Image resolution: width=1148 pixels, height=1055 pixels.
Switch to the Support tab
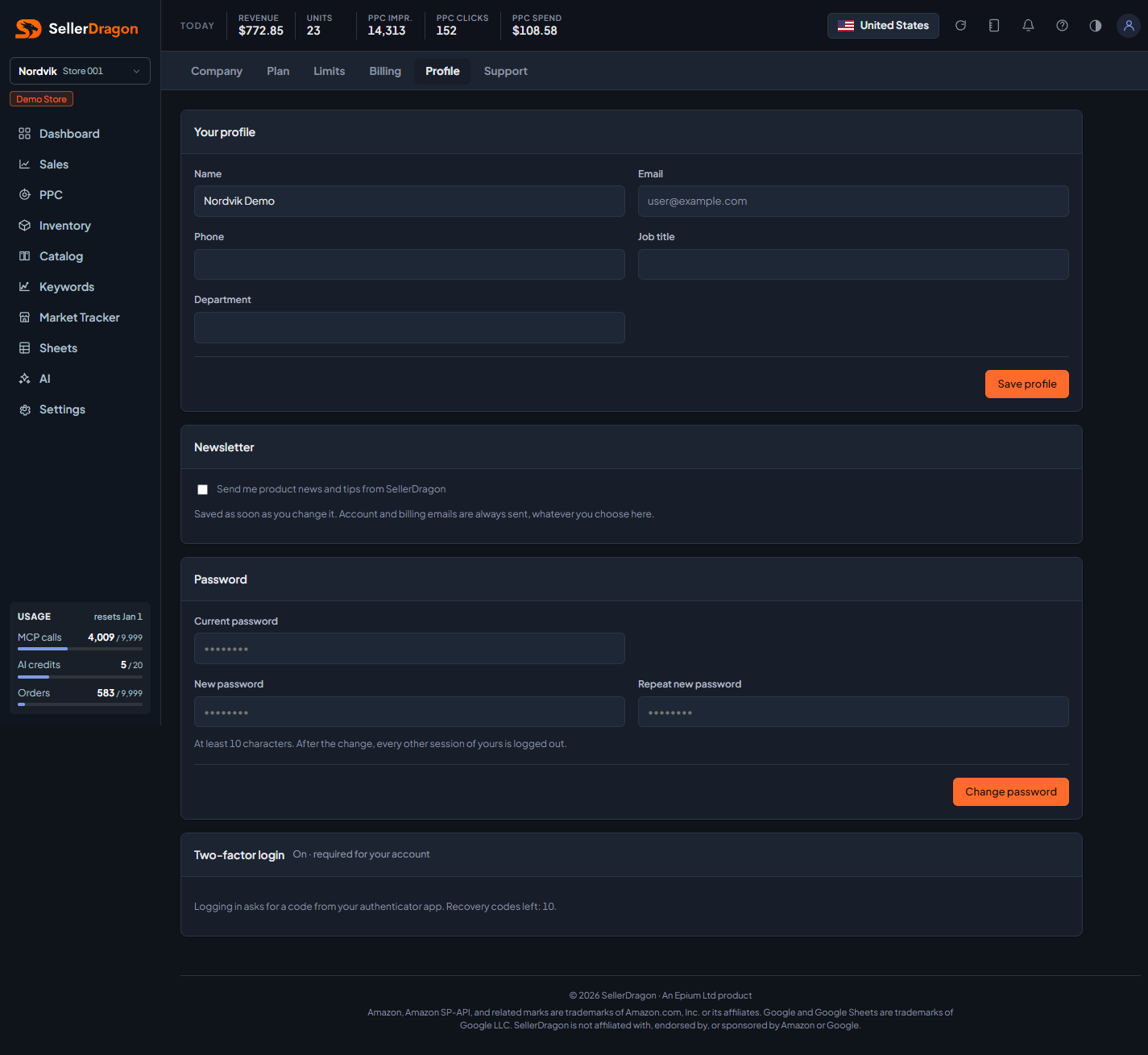(x=506, y=71)
